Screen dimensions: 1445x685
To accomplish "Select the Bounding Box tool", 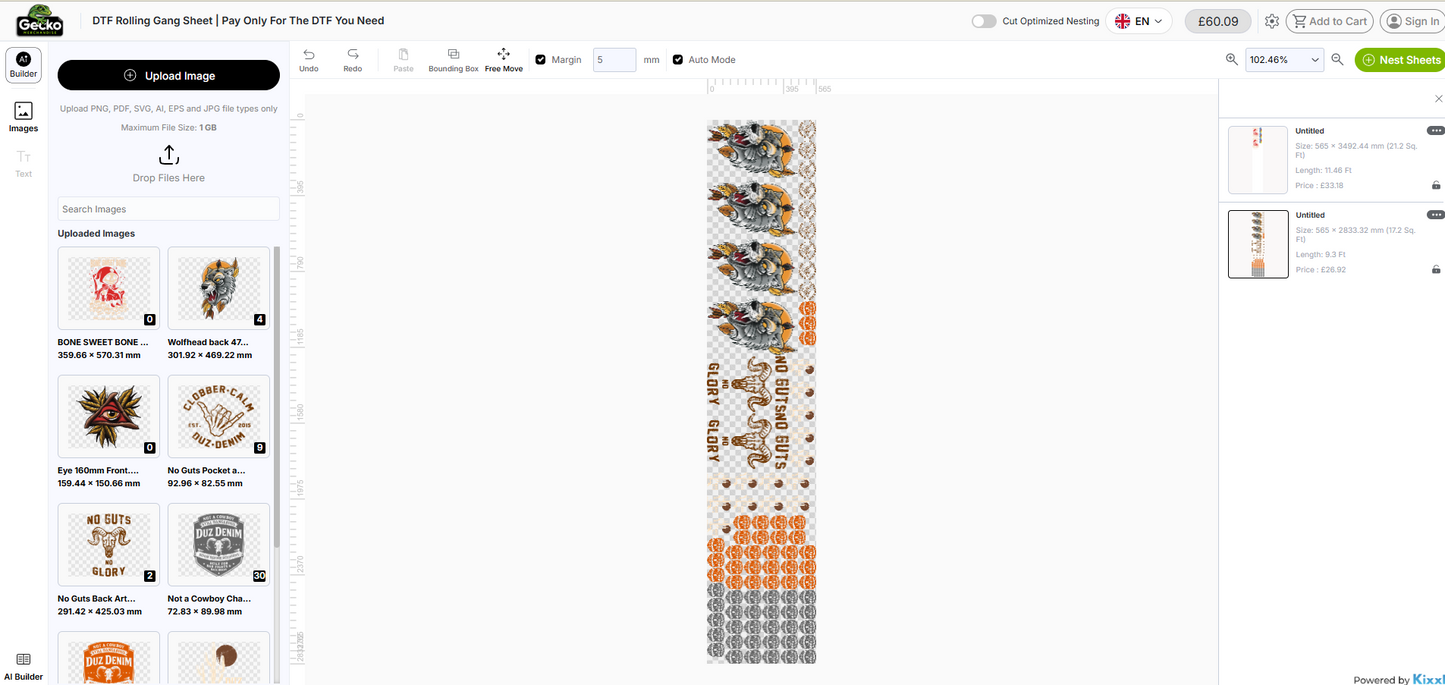I will pos(453,60).
